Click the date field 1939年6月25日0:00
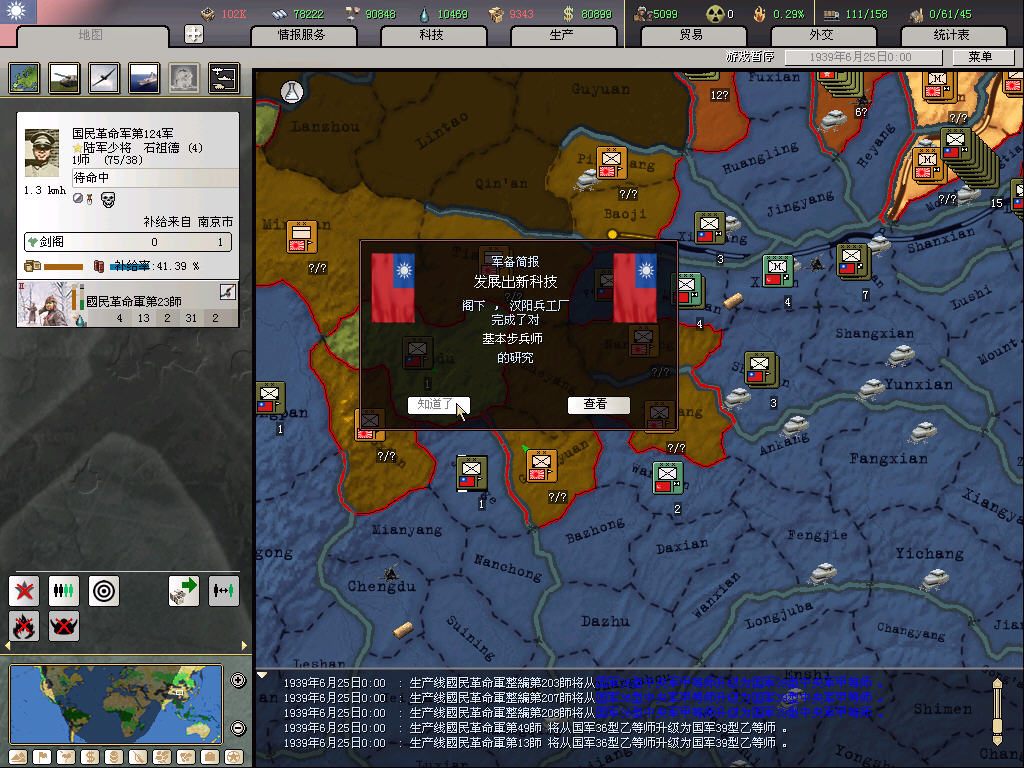The image size is (1024, 768). pos(863,57)
